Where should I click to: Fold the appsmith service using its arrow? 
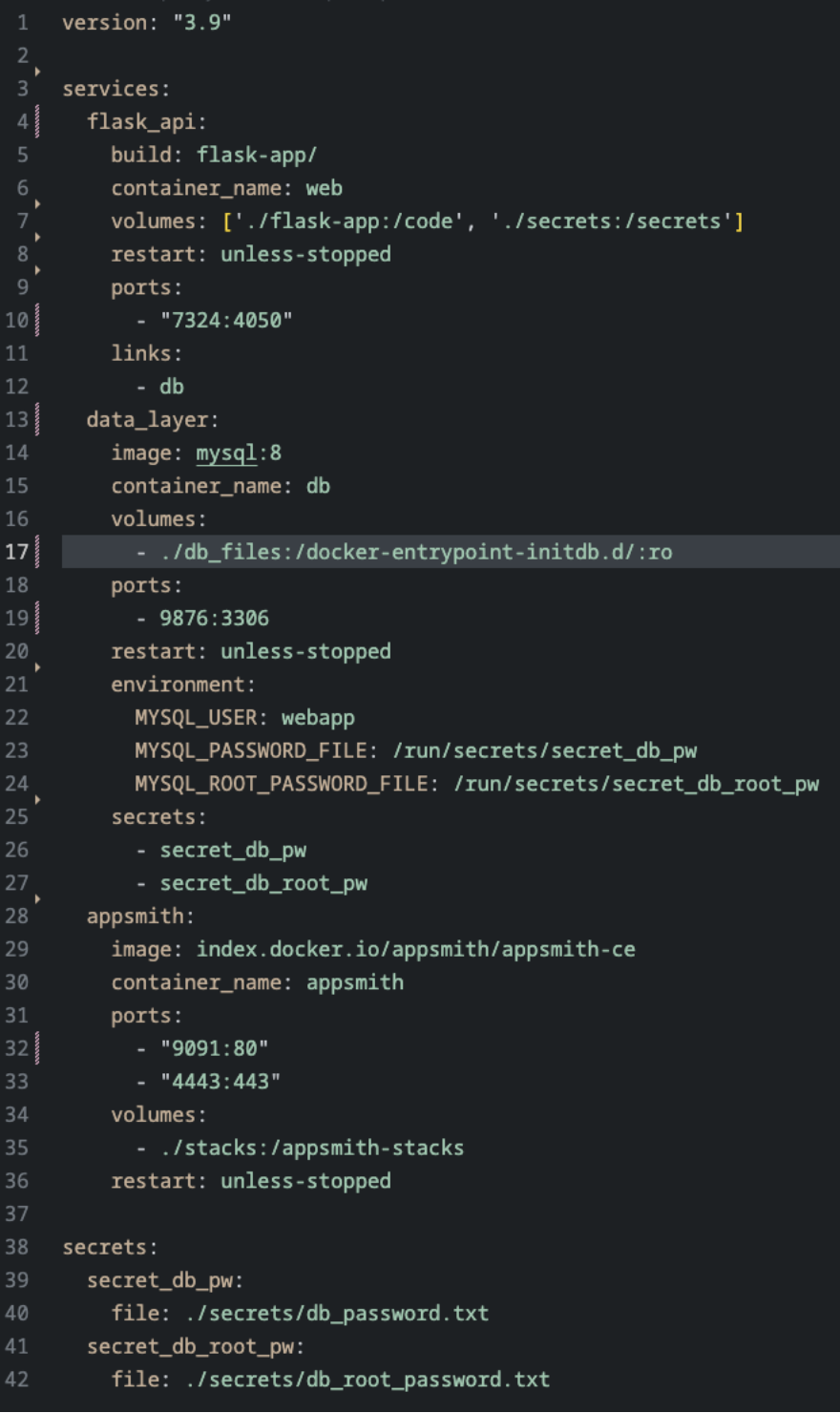(37, 899)
